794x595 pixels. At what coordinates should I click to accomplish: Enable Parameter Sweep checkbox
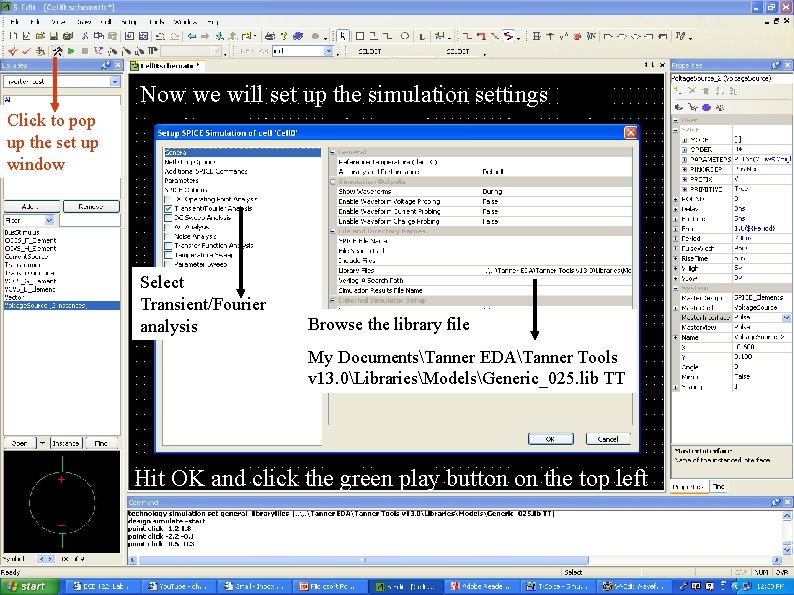168,264
